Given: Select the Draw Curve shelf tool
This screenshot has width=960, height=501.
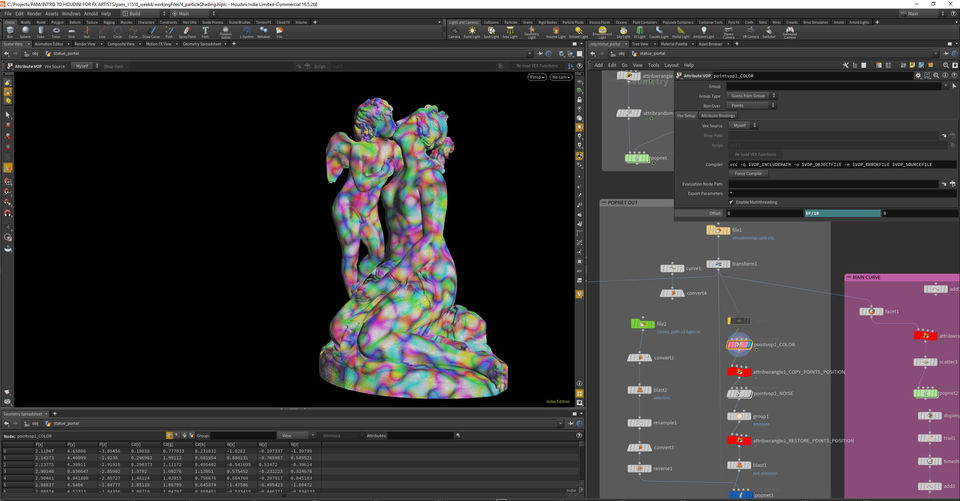Looking at the screenshot, I should (x=151, y=31).
